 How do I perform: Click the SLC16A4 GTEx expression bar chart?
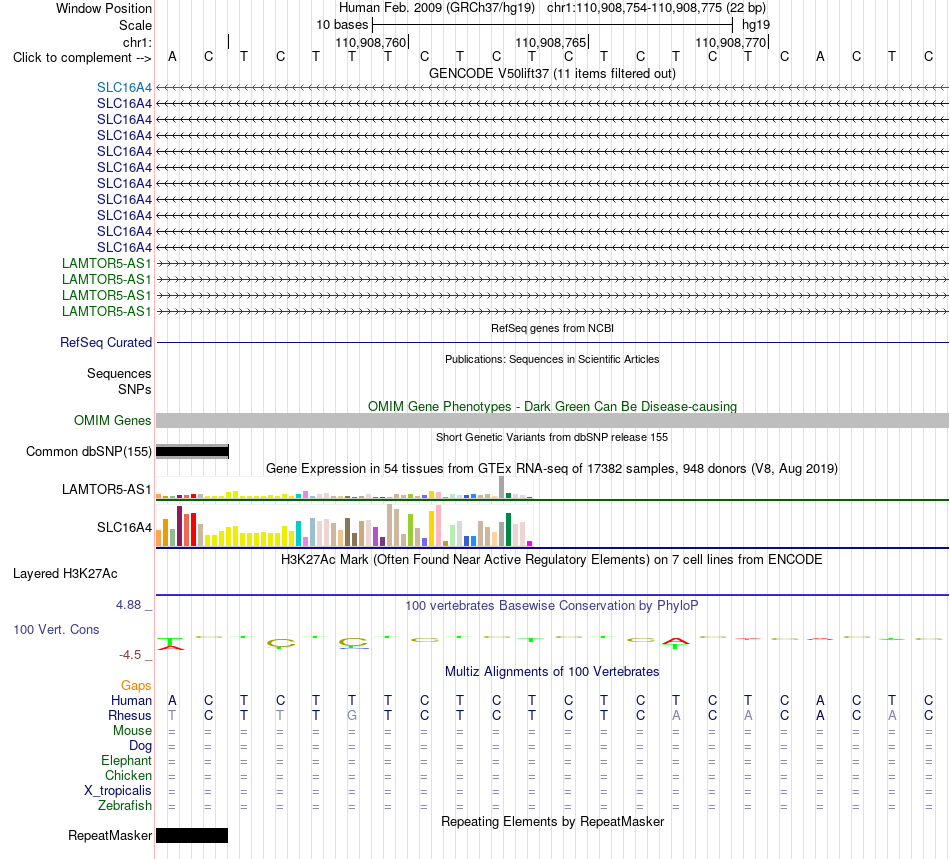pos(344,526)
